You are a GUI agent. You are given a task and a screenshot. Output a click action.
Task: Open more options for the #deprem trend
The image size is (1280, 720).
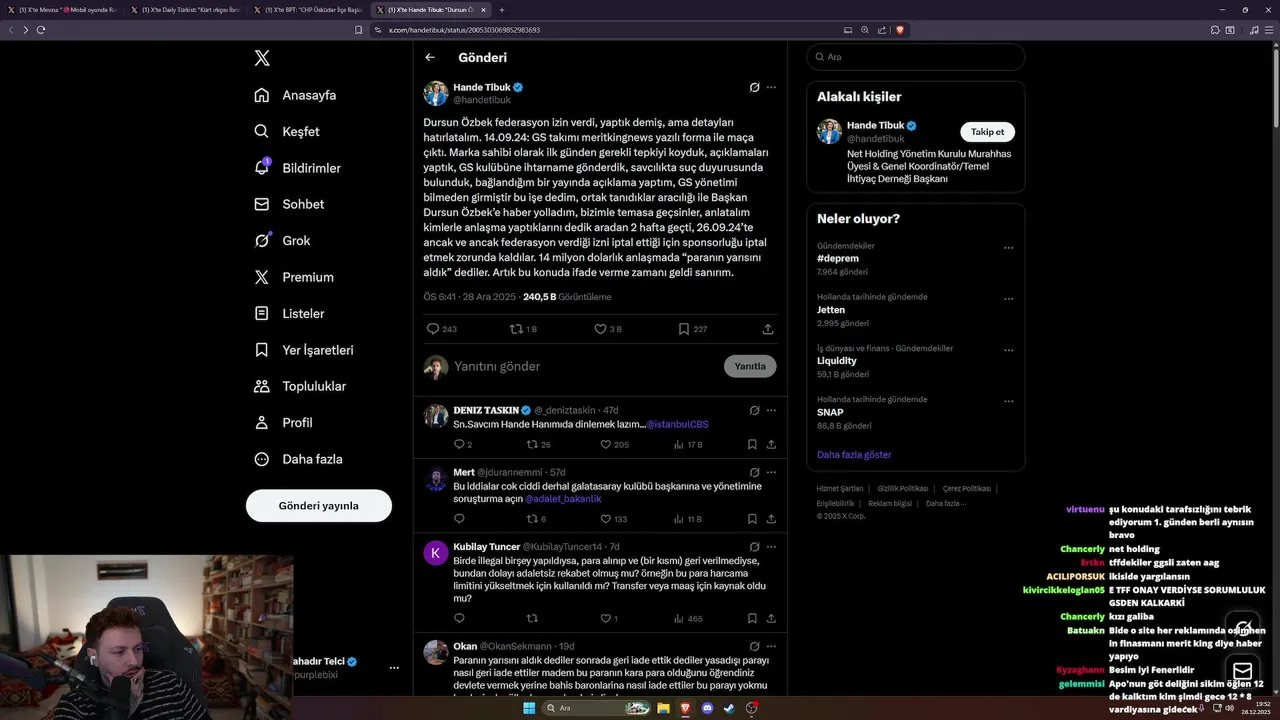1008,247
